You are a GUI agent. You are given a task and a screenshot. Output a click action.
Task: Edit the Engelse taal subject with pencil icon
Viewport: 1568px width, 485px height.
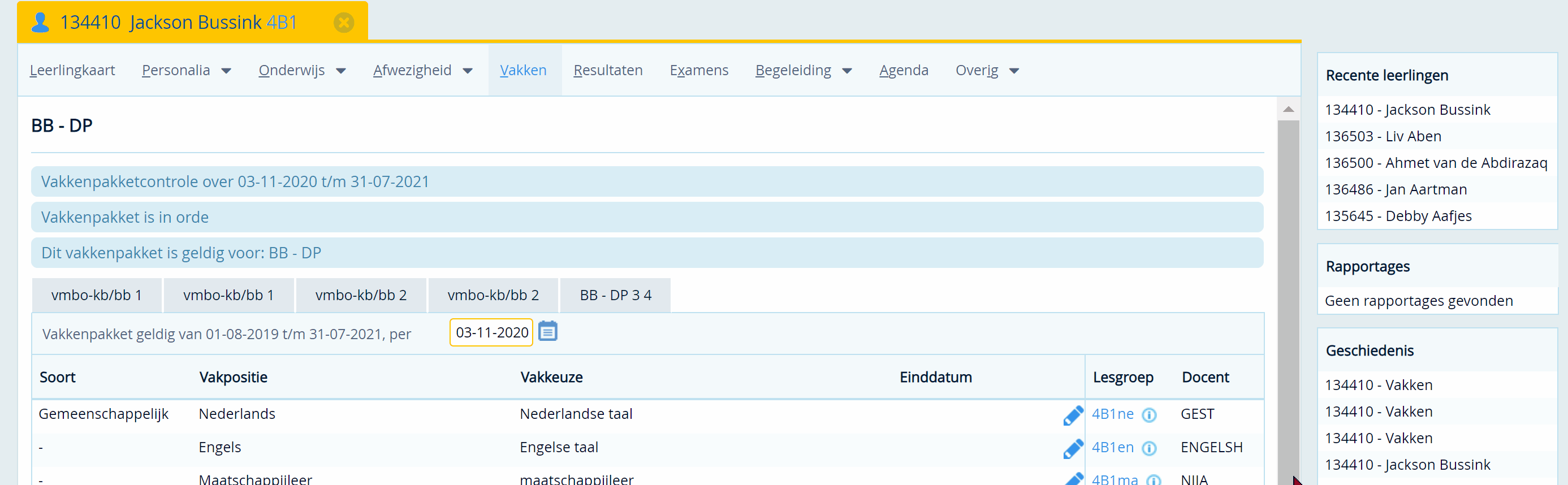coord(1073,448)
